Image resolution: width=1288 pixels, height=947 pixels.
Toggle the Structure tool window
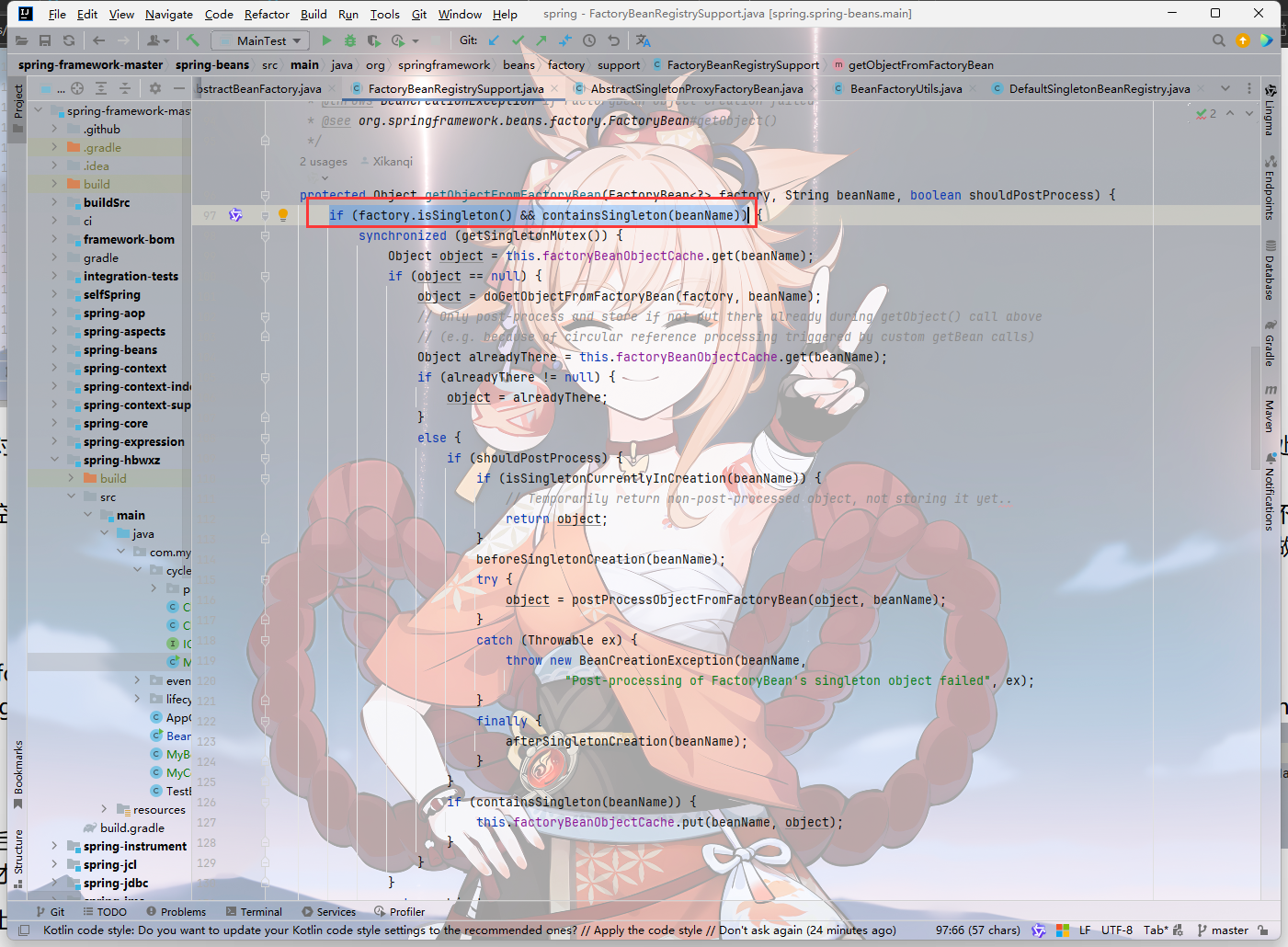tap(17, 859)
